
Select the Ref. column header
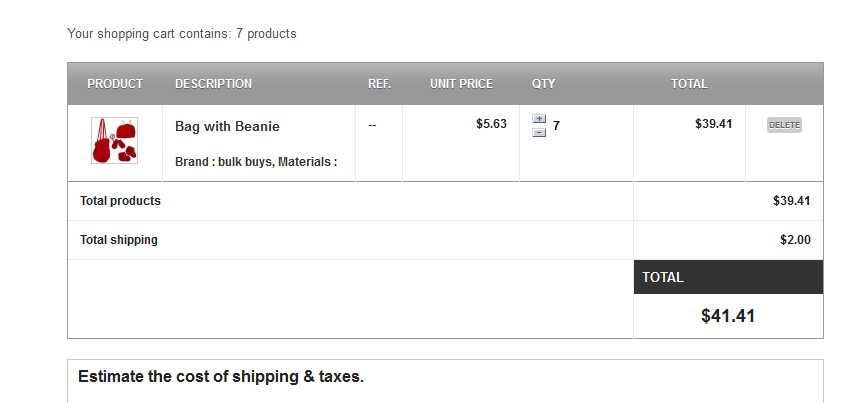pos(379,84)
